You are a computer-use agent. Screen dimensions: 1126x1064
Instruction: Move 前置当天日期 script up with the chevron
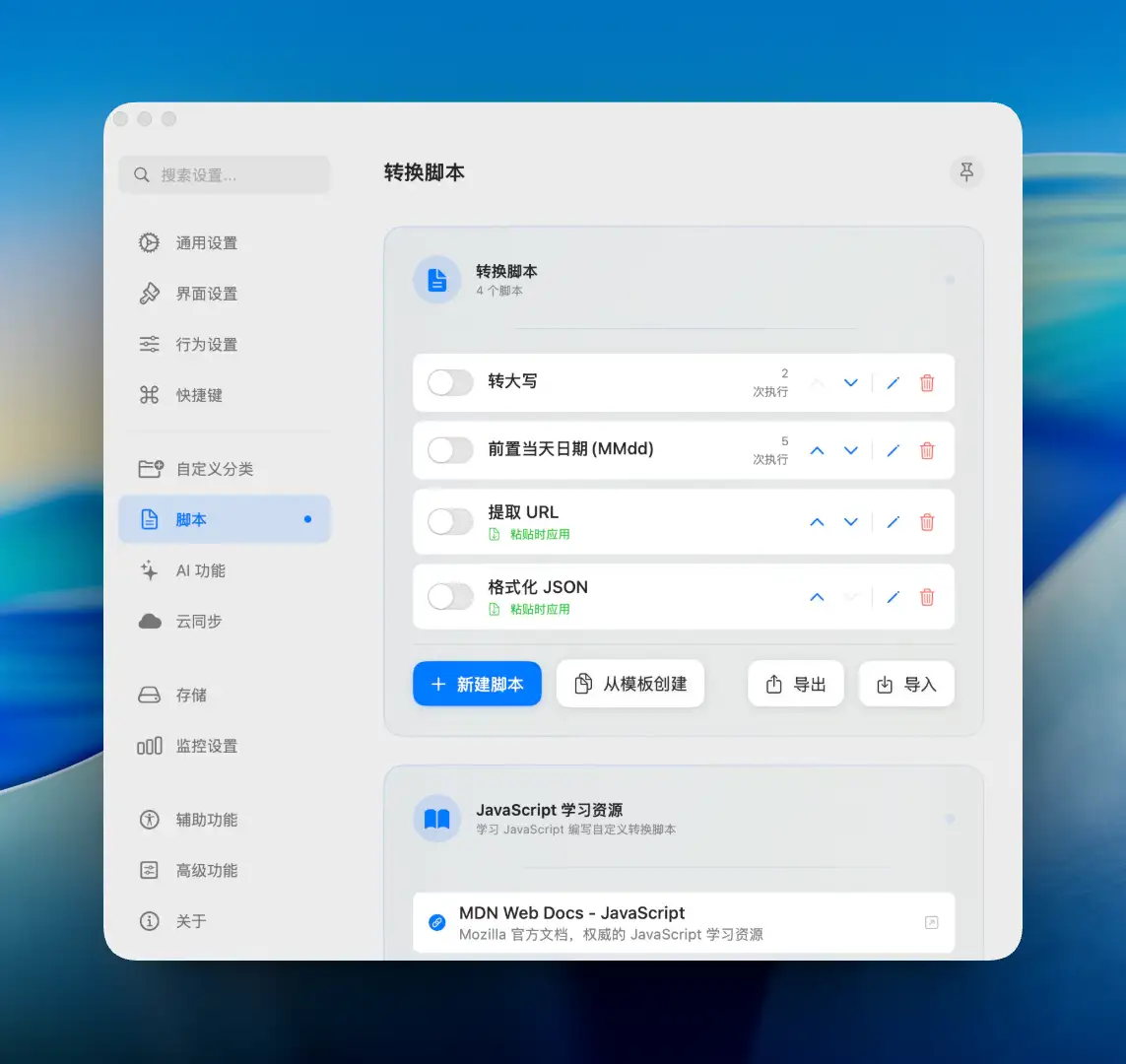pyautogui.click(x=817, y=450)
